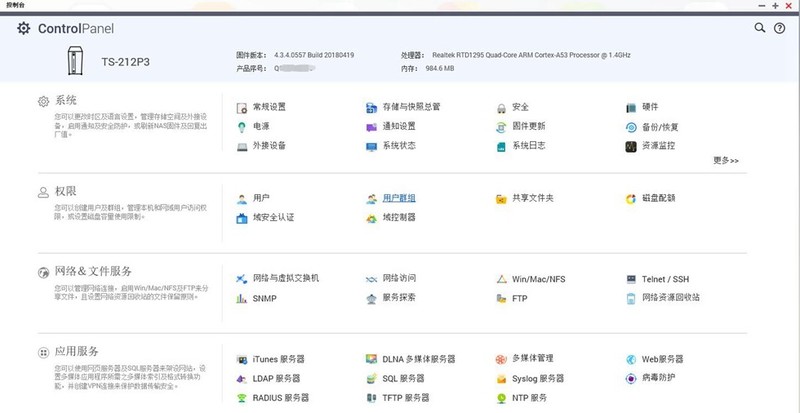Click the iTunes 服务器 icon
The height and width of the screenshot is (413, 800).
[x=242, y=360]
